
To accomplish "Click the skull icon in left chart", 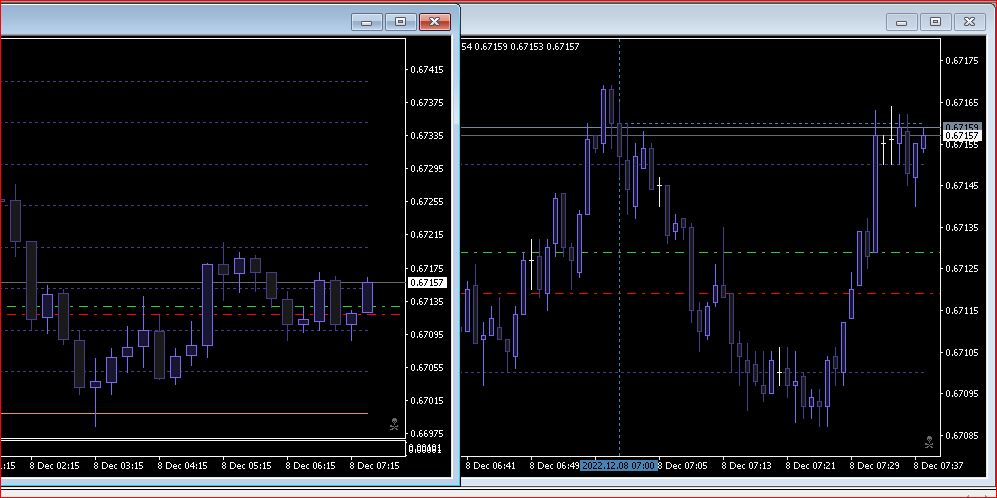I will click(x=394, y=424).
